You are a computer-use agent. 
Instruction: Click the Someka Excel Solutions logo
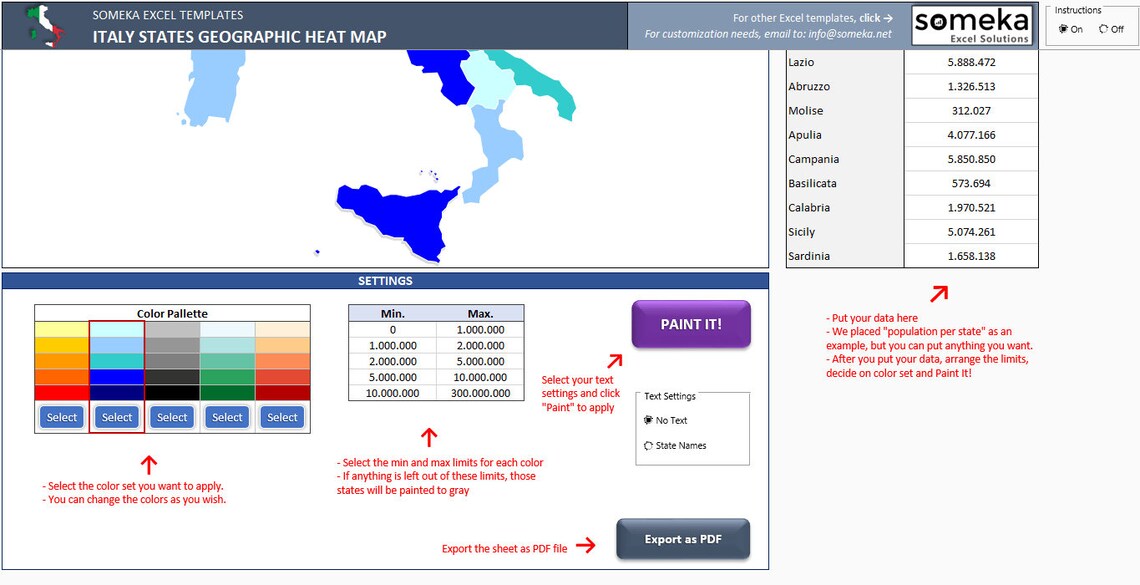click(x=972, y=24)
